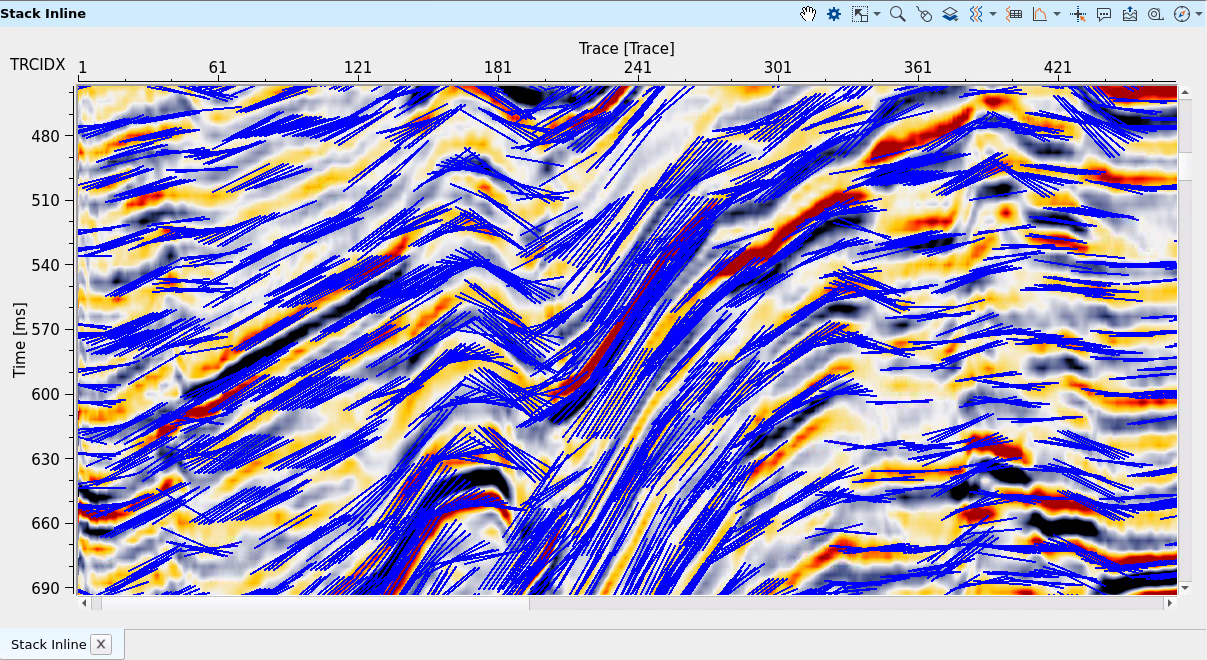This screenshot has height=660, width=1207.
Task: Toggle the layers display icon
Action: pyautogui.click(x=949, y=14)
